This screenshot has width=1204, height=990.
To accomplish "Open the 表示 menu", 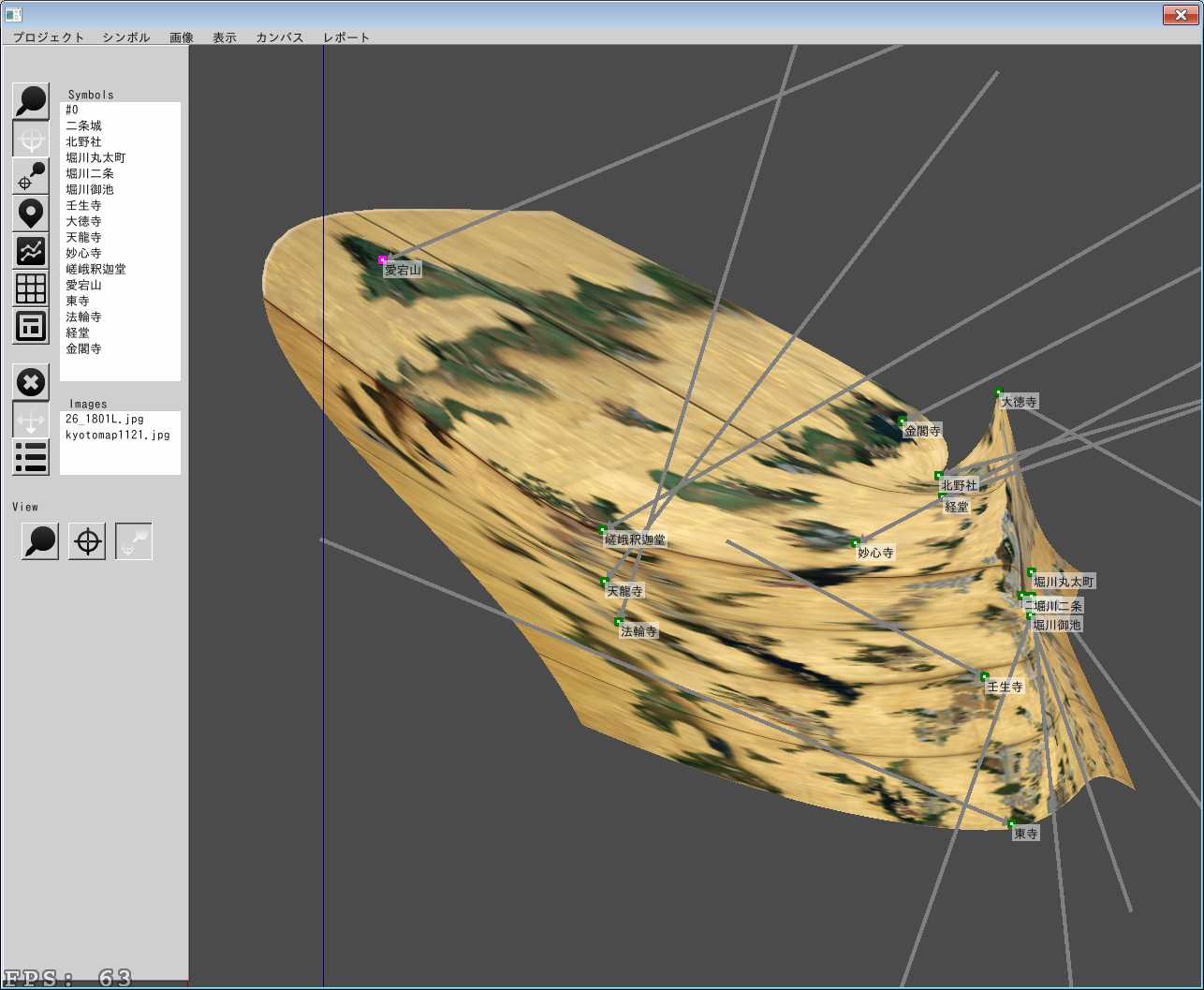I will pyautogui.click(x=225, y=37).
